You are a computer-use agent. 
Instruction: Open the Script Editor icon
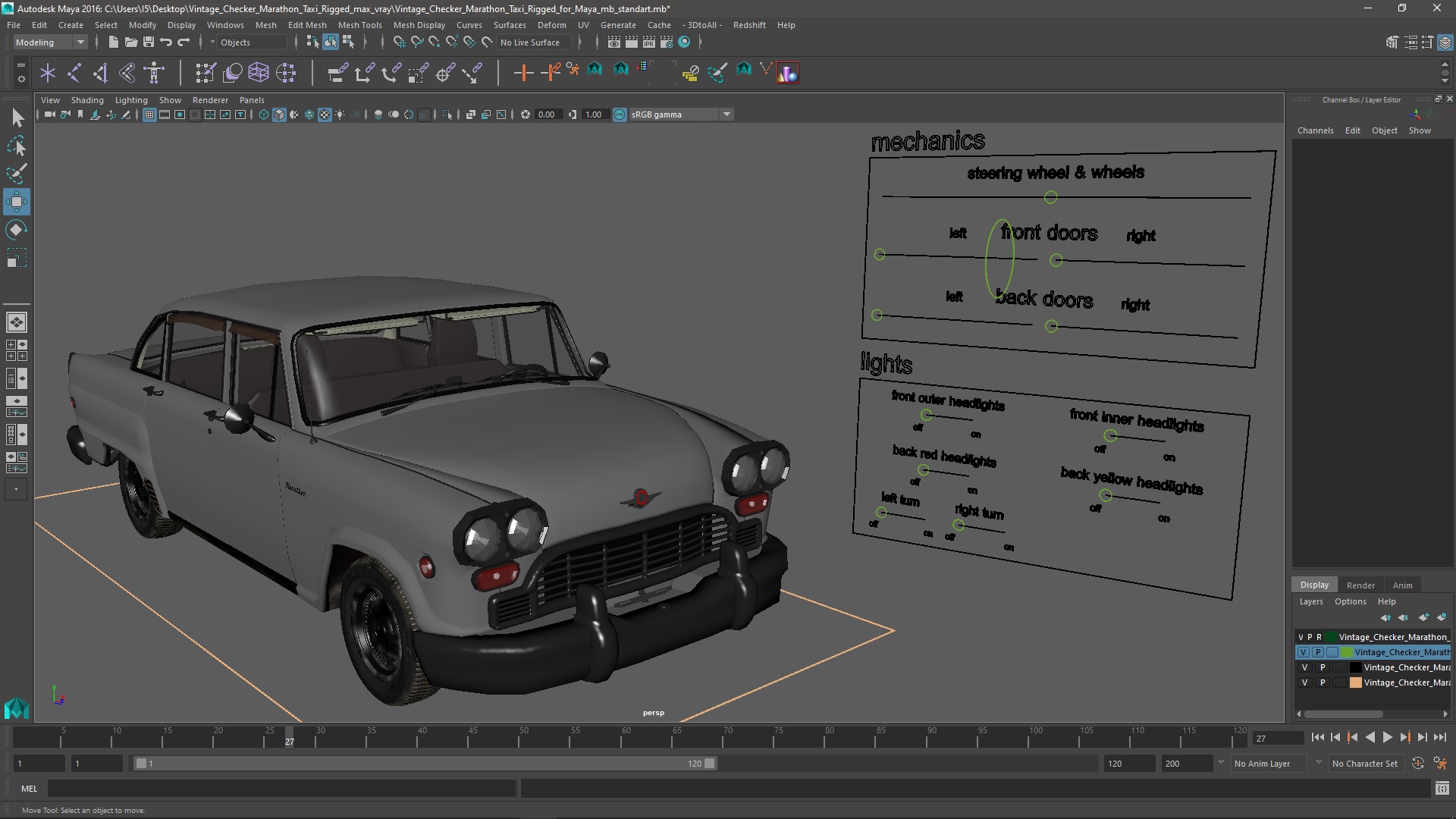click(x=1442, y=789)
